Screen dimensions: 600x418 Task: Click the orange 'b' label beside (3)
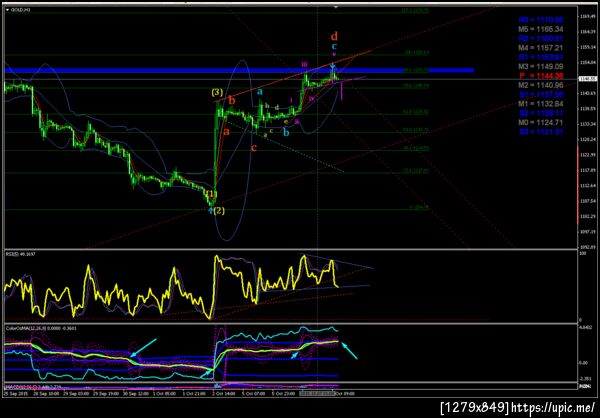tap(232, 101)
